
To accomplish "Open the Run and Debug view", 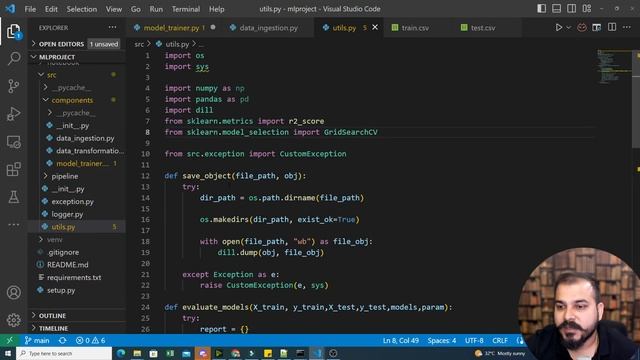I will pyautogui.click(x=13, y=114).
